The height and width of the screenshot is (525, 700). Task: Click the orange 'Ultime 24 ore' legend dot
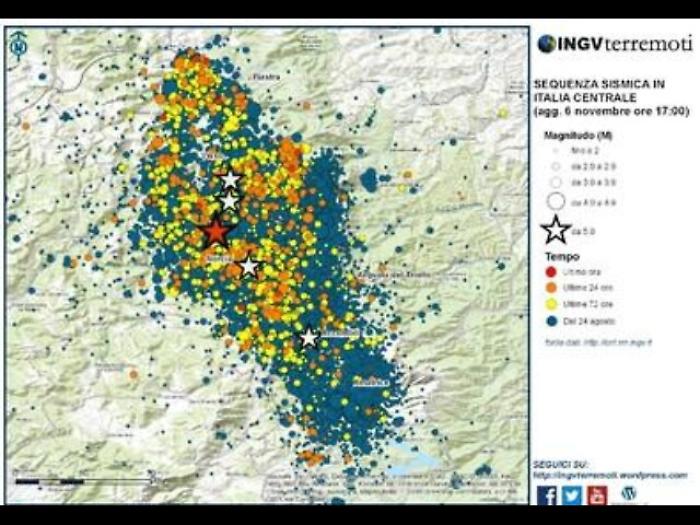(x=551, y=288)
